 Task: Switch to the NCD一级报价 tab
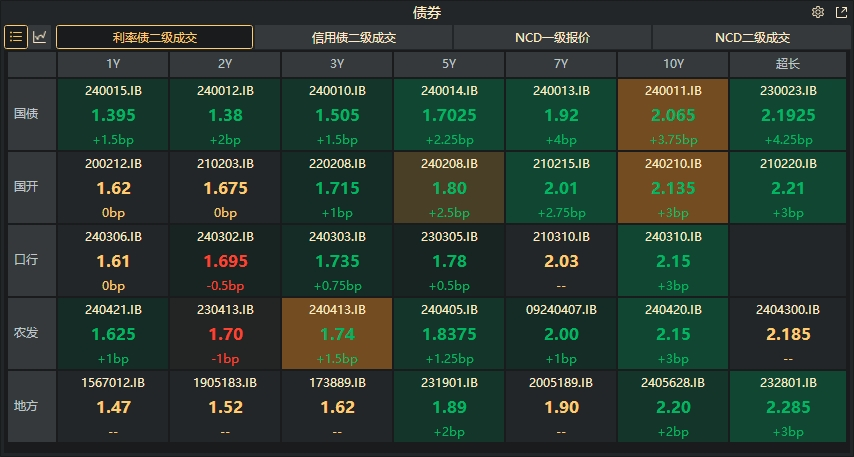tap(552, 37)
